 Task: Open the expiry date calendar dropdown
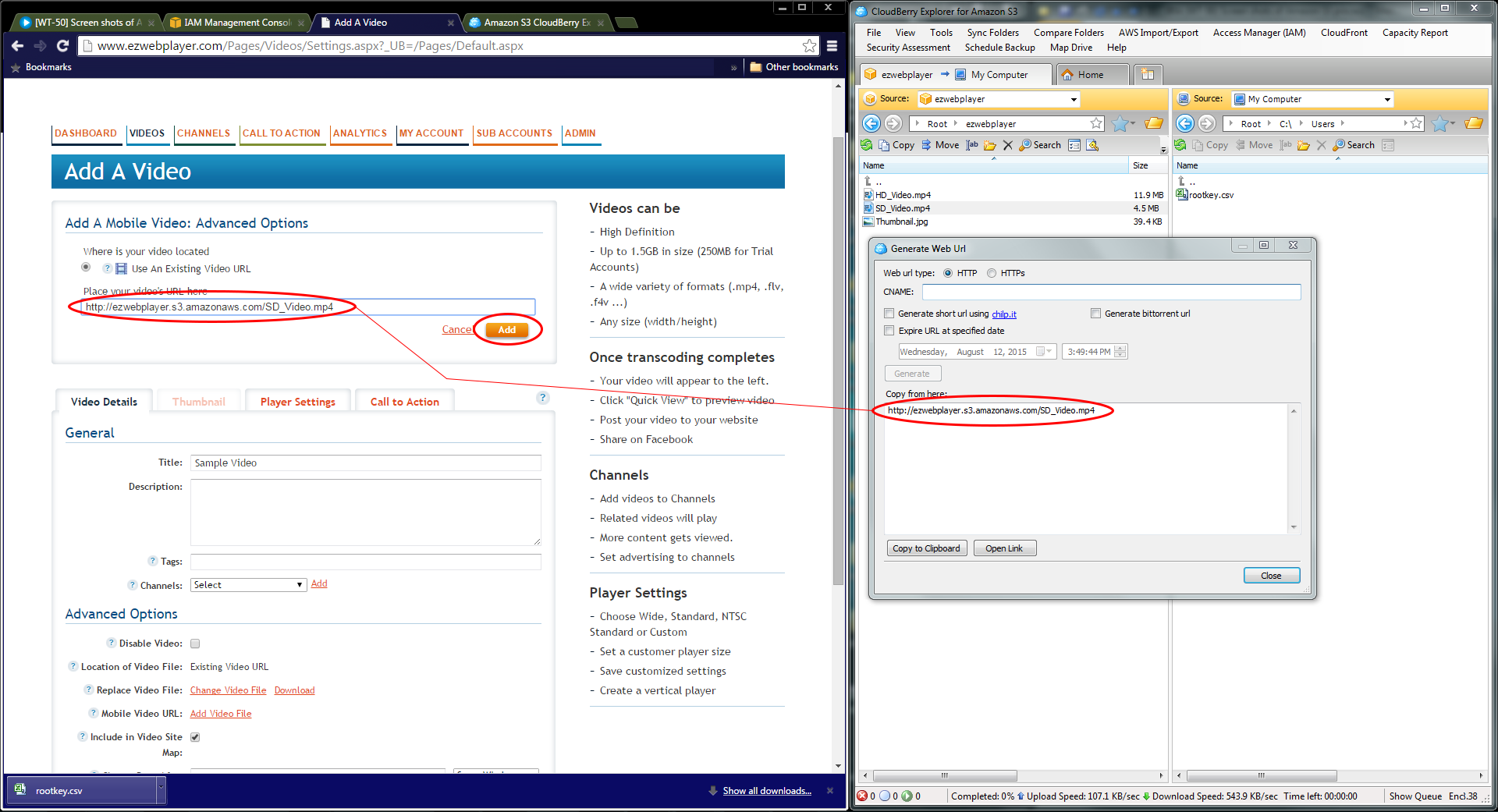point(1045,352)
